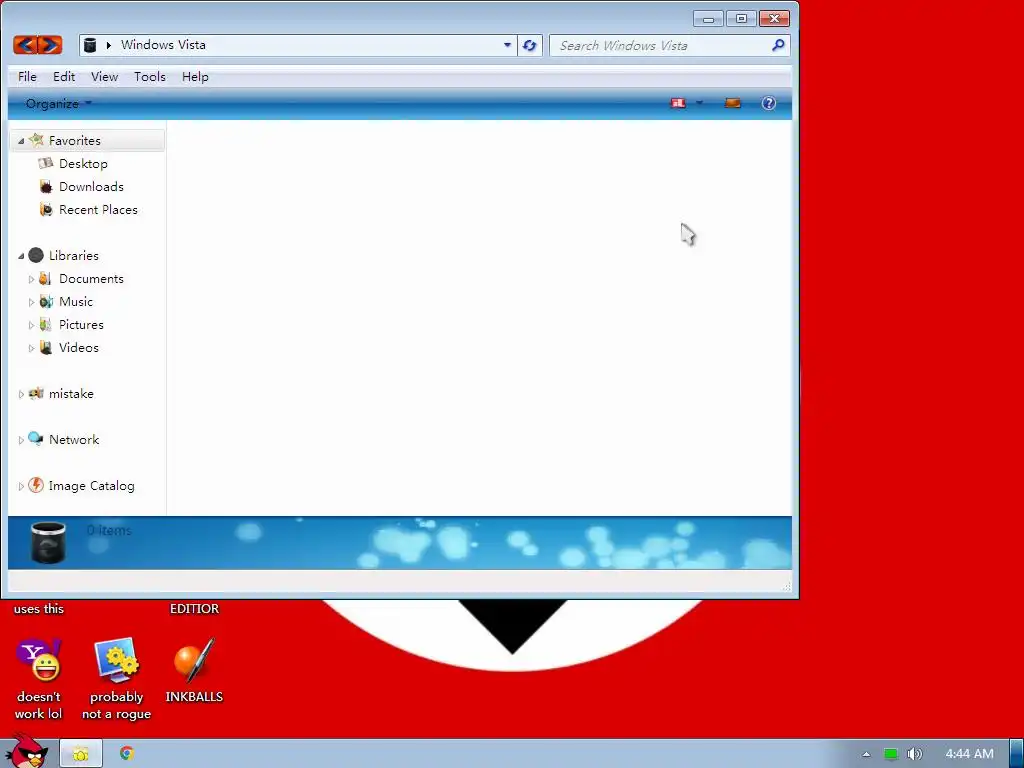
Task: Click the Desktop icon in Favorites
Action: [x=46, y=163]
